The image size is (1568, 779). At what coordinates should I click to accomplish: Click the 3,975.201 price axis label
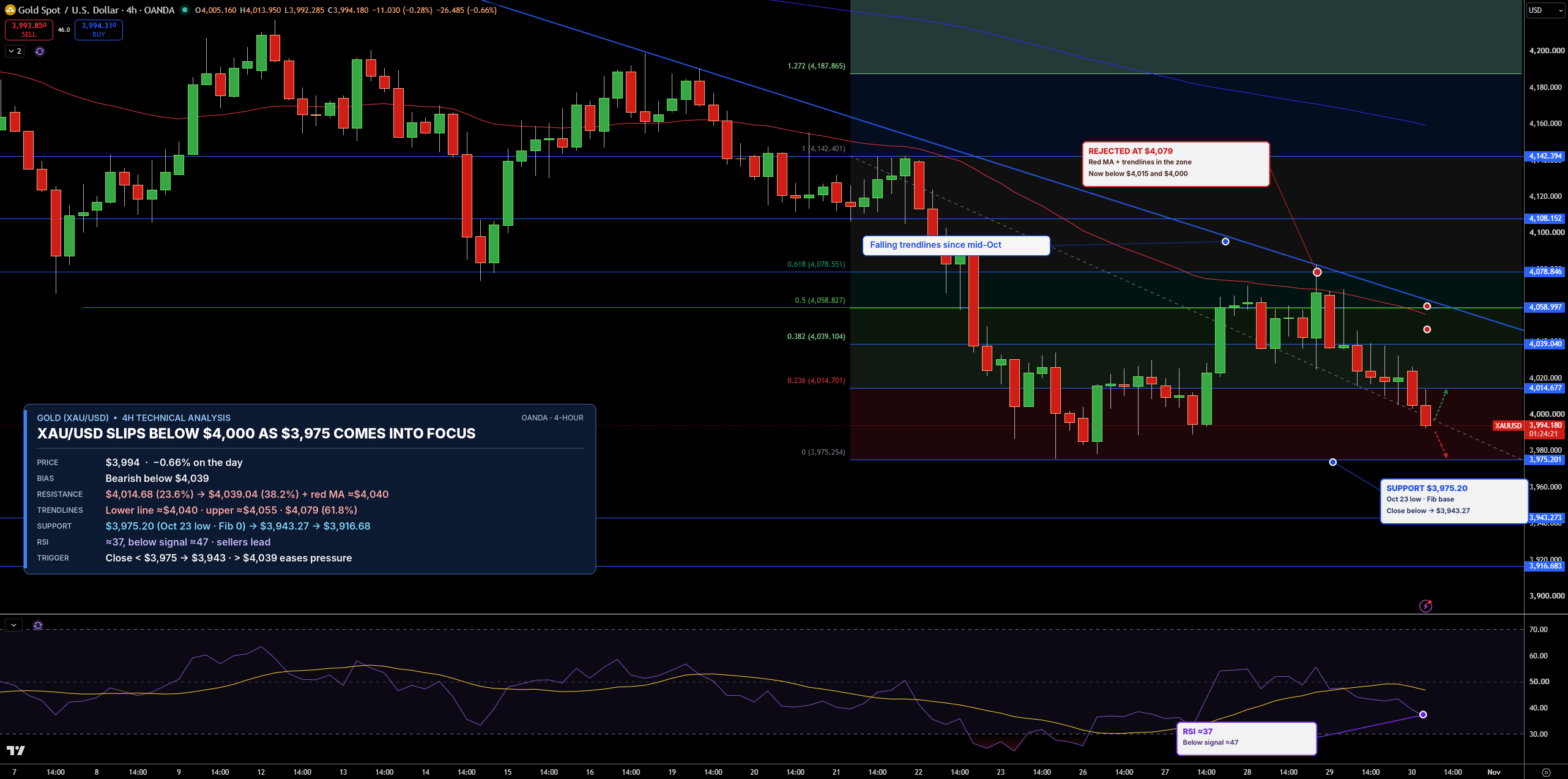1545,460
